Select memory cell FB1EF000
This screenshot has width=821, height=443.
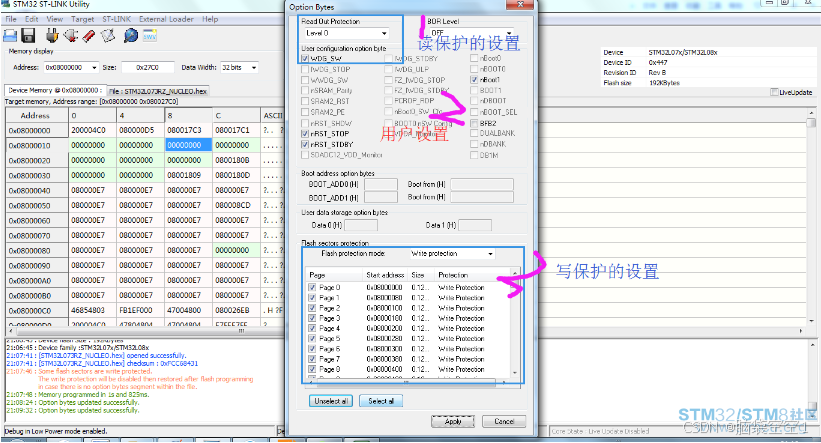[x=140, y=311]
